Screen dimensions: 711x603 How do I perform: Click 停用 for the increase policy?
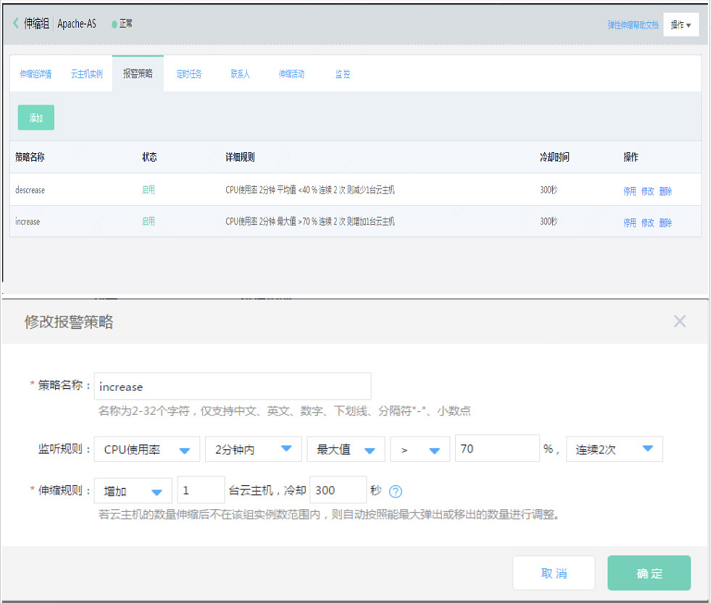tap(629, 223)
